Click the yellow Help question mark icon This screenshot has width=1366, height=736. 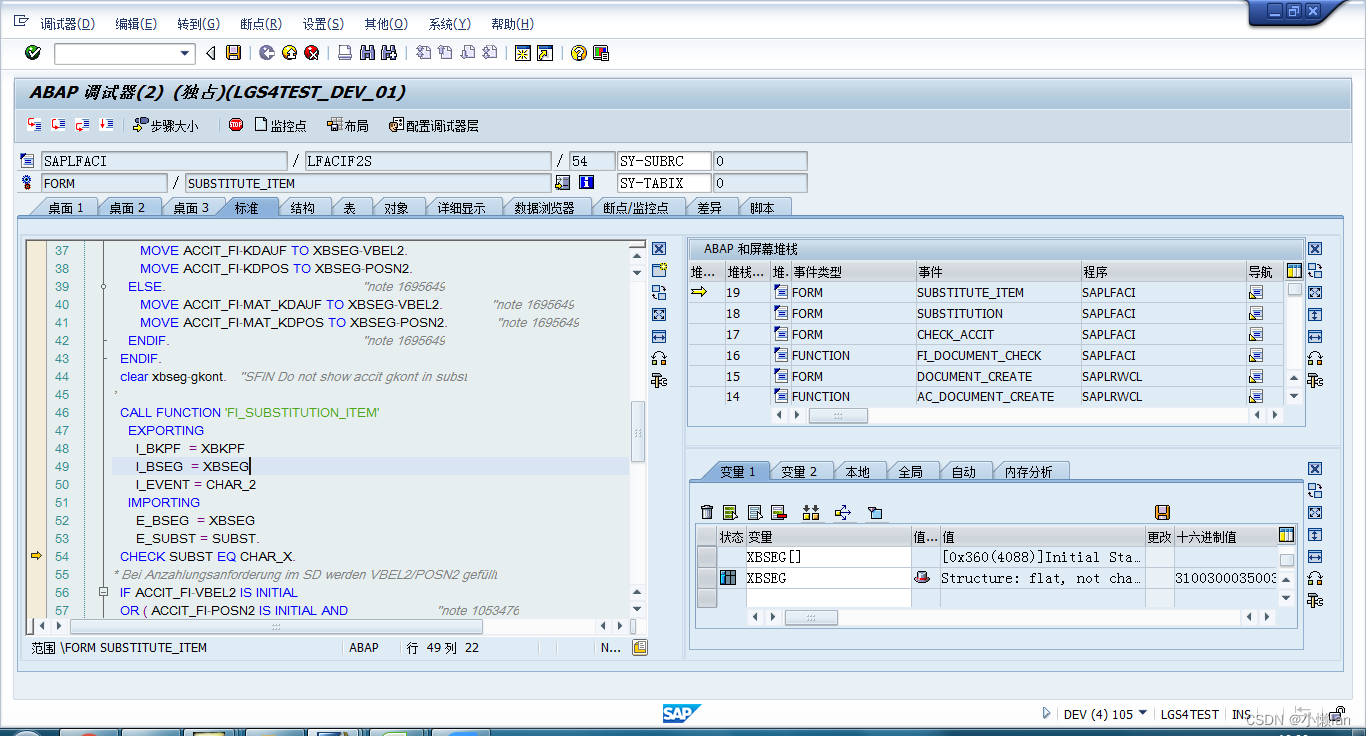point(578,53)
